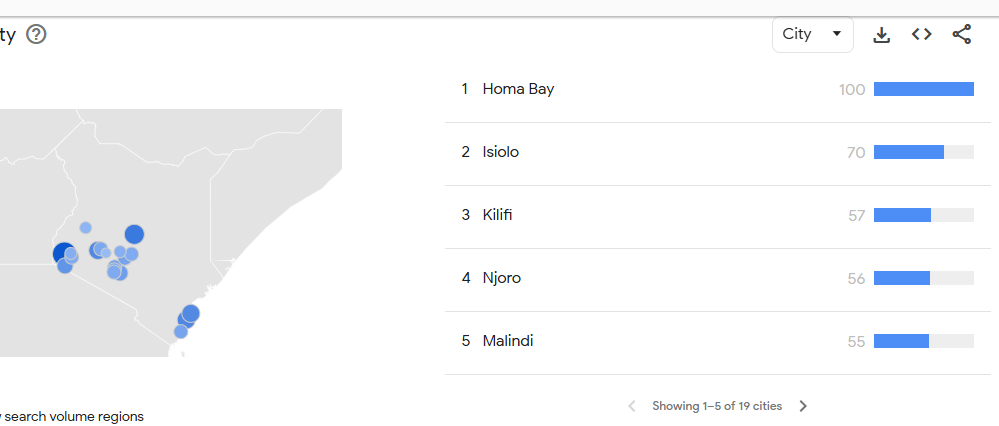Select Homa Bay in the list

pos(518,89)
